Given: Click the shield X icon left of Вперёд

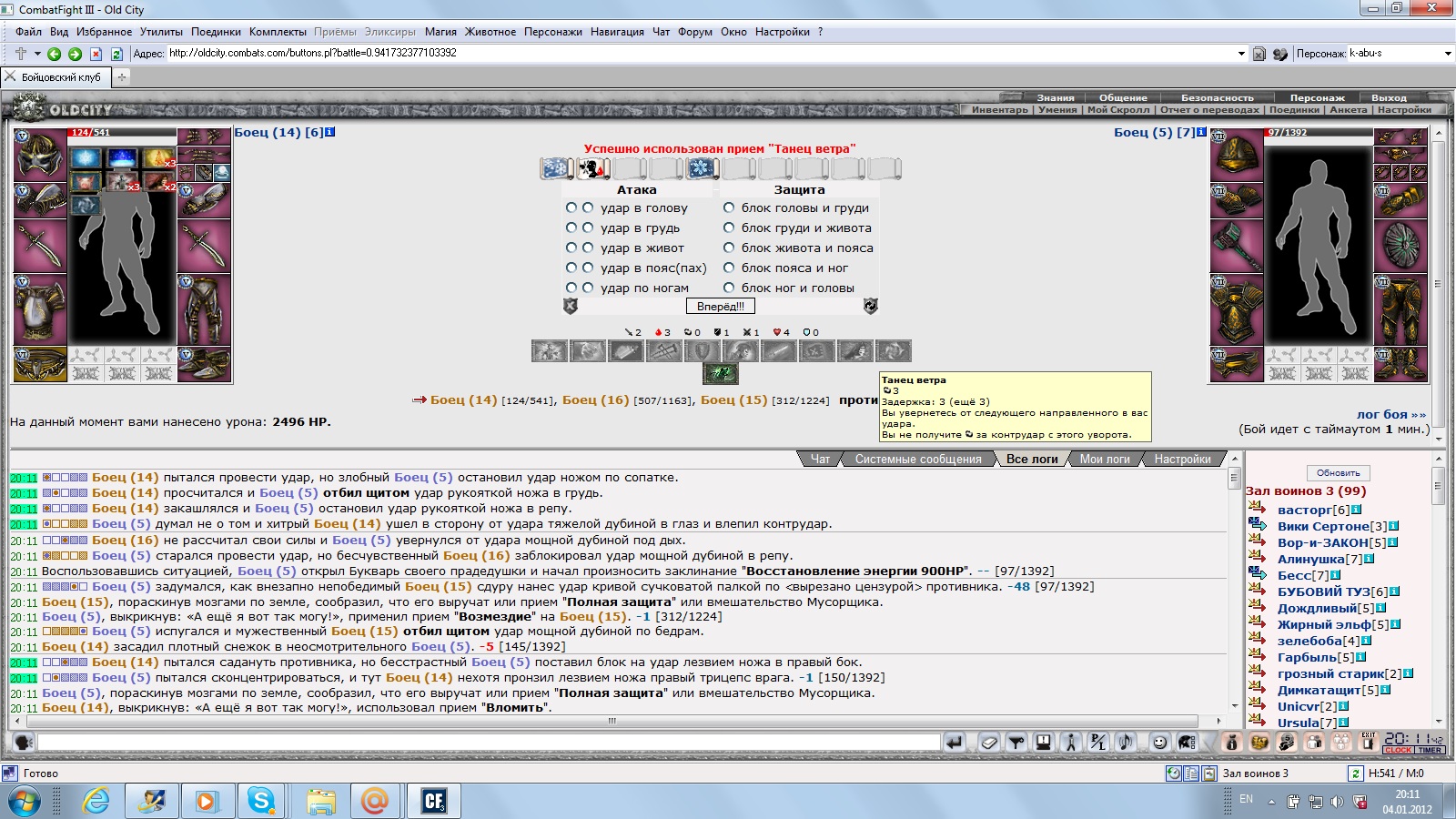Looking at the screenshot, I should pos(571,306).
